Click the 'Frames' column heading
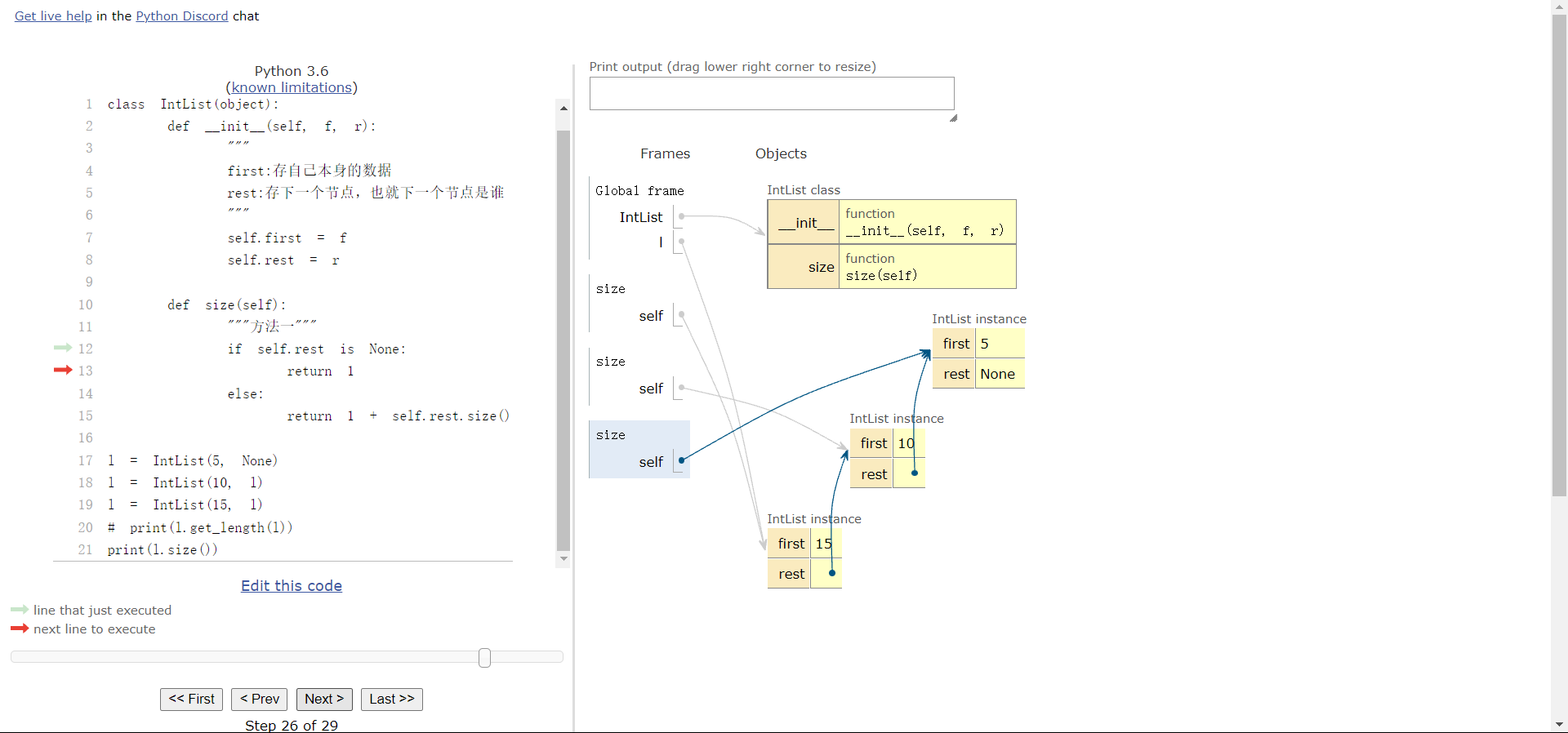This screenshot has height=733, width=1568. [x=665, y=153]
